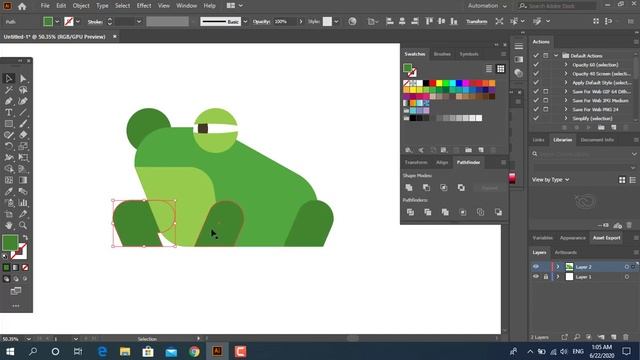This screenshot has width=640, height=360.
Task: Click the Unite shape mode icon
Action: click(409, 188)
